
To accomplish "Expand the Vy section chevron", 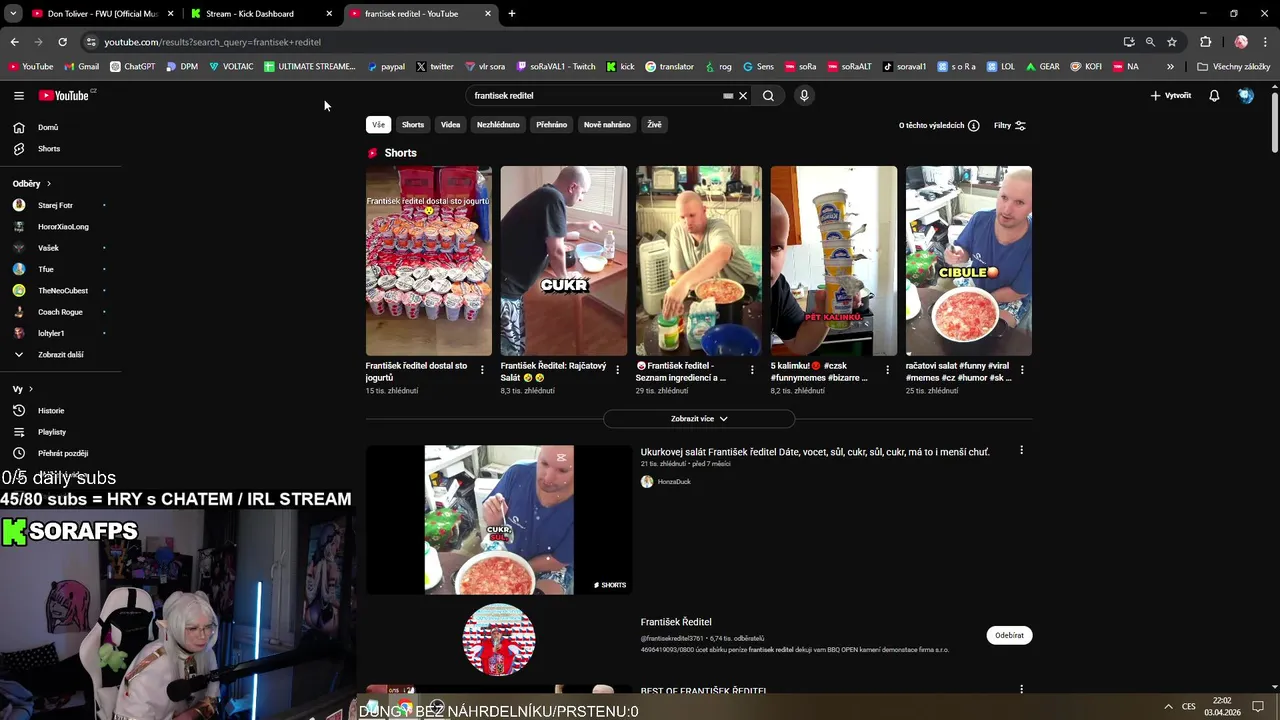I will click(31, 389).
